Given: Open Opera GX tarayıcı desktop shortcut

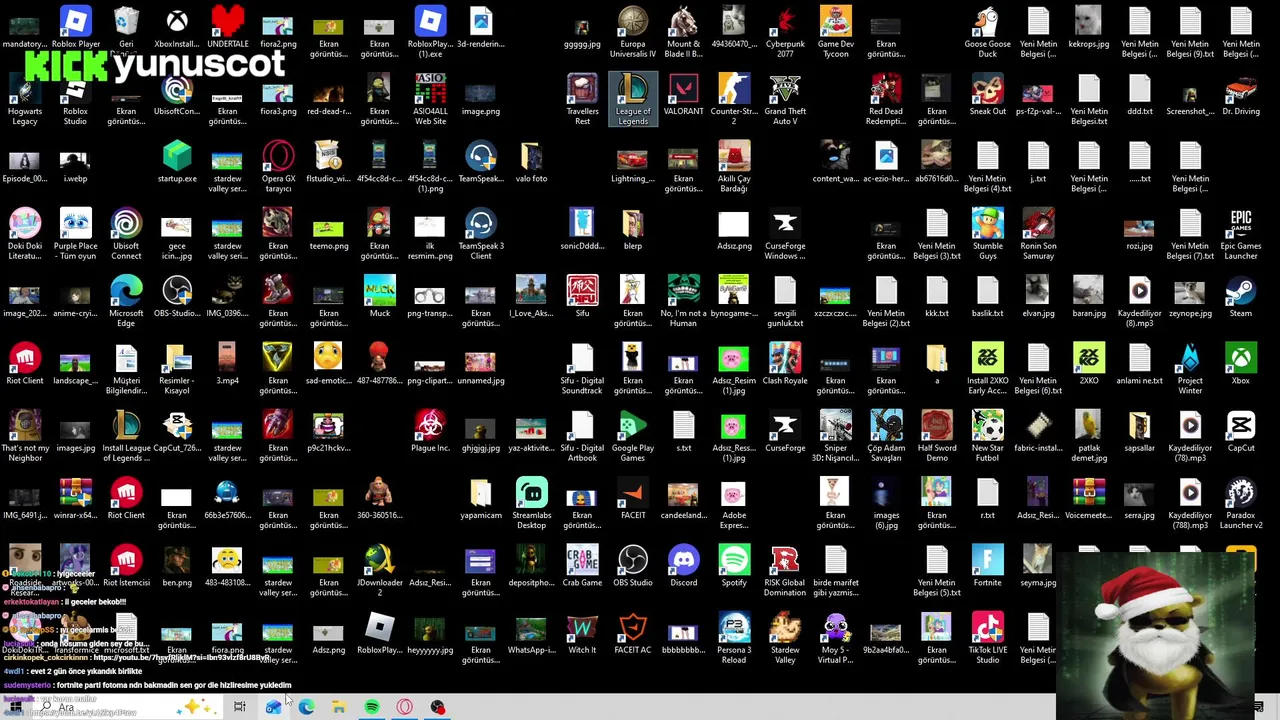Looking at the screenshot, I should tap(278, 167).
